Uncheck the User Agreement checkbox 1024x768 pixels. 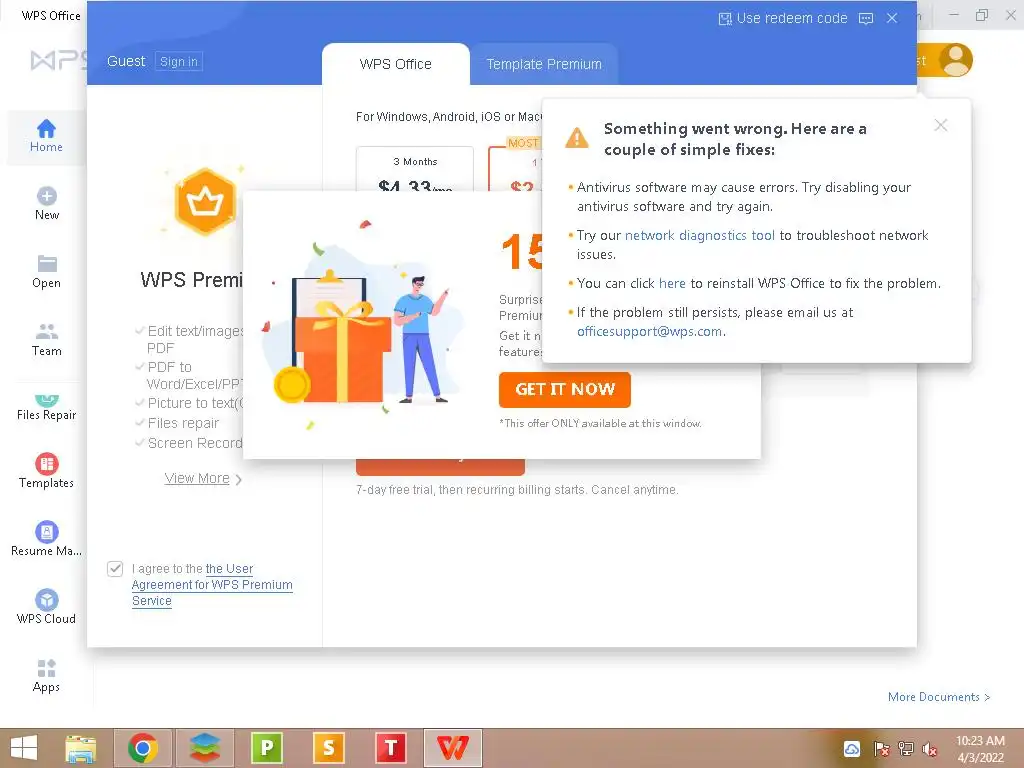click(x=115, y=569)
